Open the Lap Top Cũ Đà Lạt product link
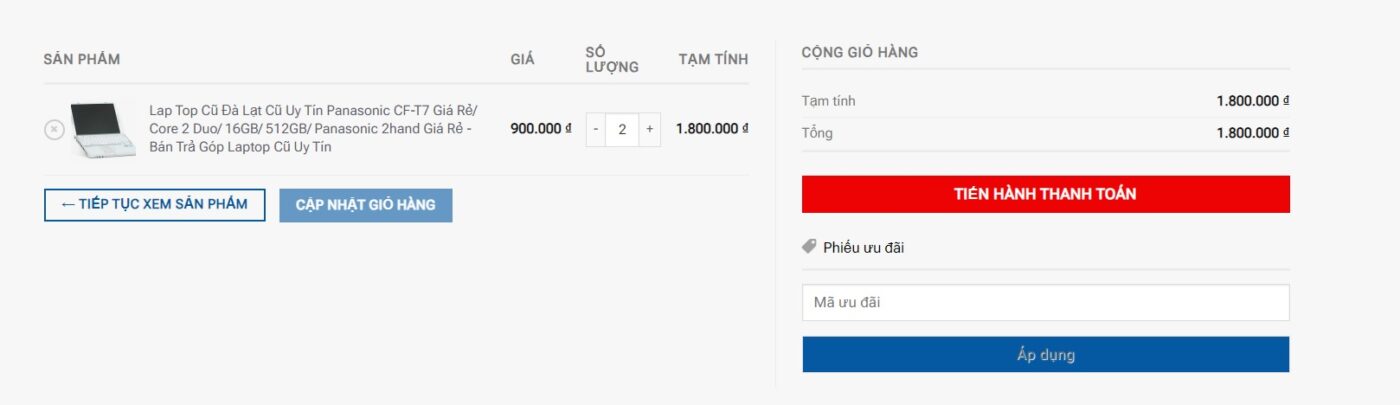Image resolution: width=1400 pixels, height=405 pixels. [x=313, y=129]
